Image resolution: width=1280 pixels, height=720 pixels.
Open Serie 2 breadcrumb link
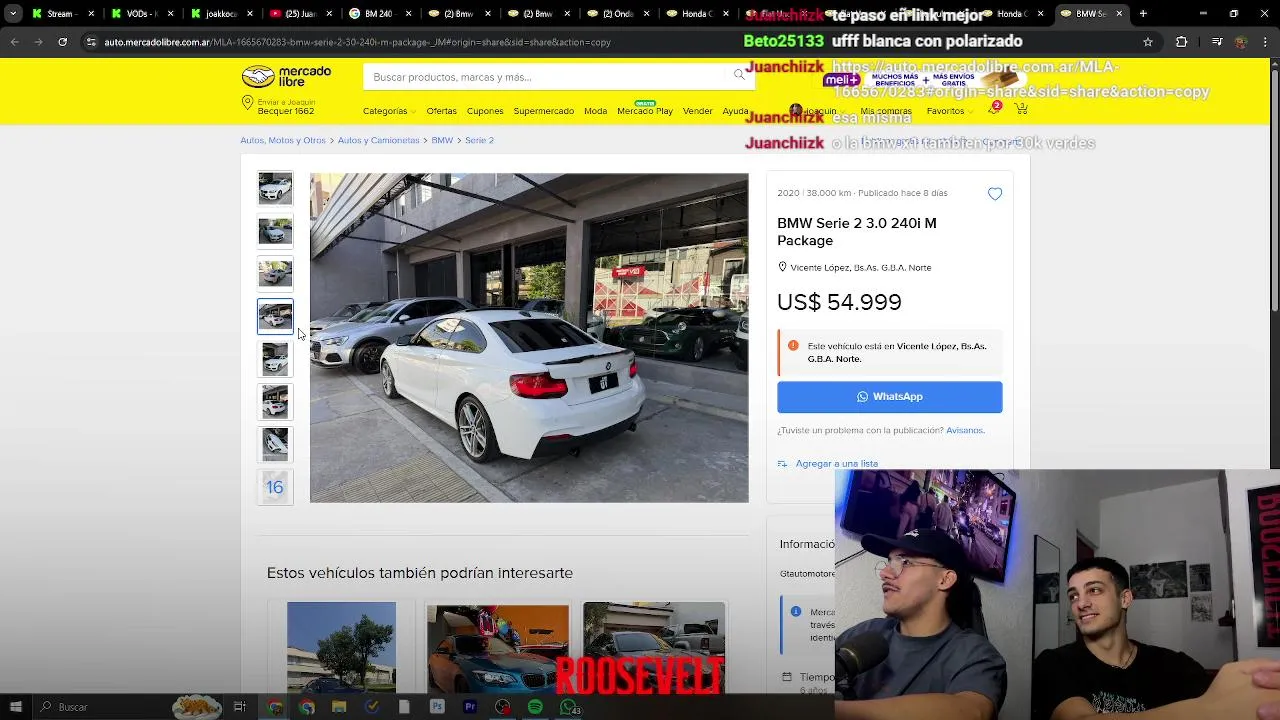[479, 140]
